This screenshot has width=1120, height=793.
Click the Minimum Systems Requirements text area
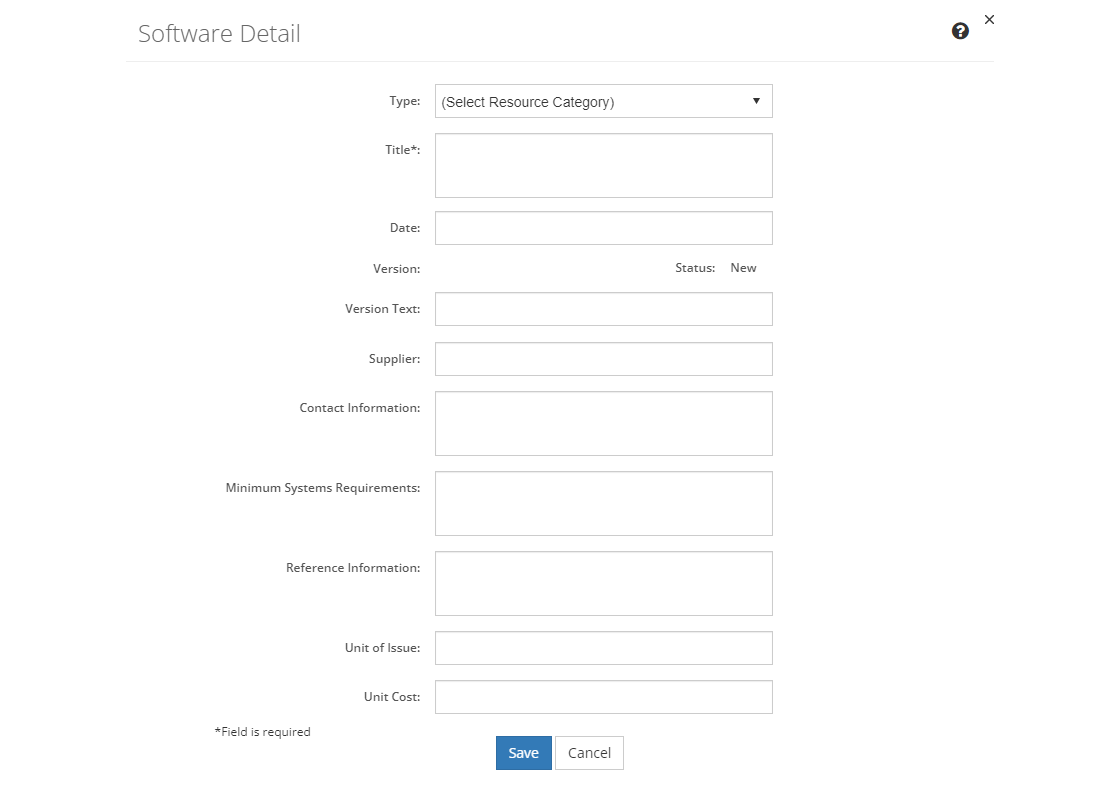pyautogui.click(x=604, y=504)
